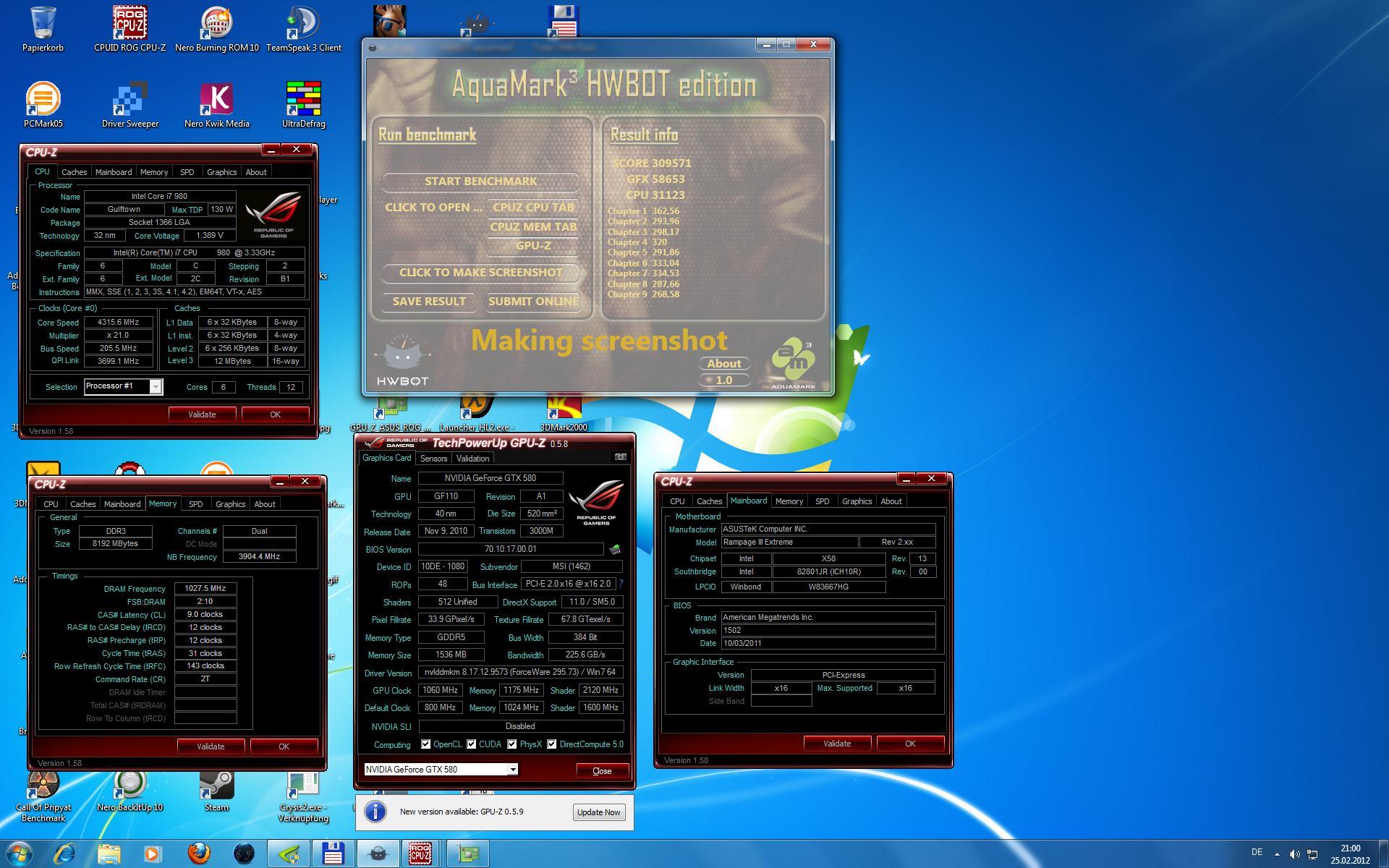The height and width of the screenshot is (868, 1389).
Task: Click CLICK TO MAKE SCREENSHOT button
Action: (480, 272)
